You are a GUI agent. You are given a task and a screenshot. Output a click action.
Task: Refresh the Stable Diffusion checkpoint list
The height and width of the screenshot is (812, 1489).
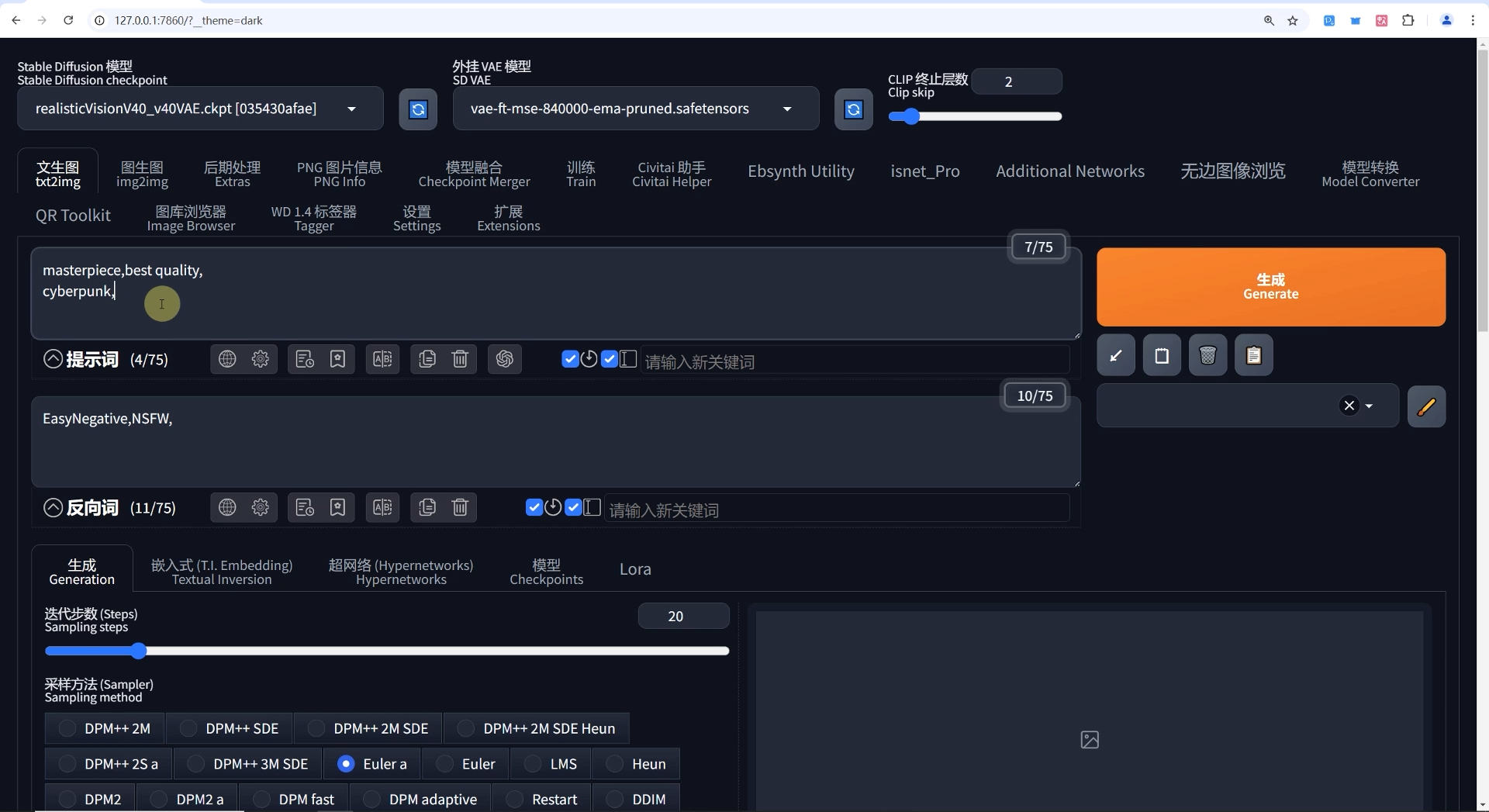pyautogui.click(x=418, y=109)
